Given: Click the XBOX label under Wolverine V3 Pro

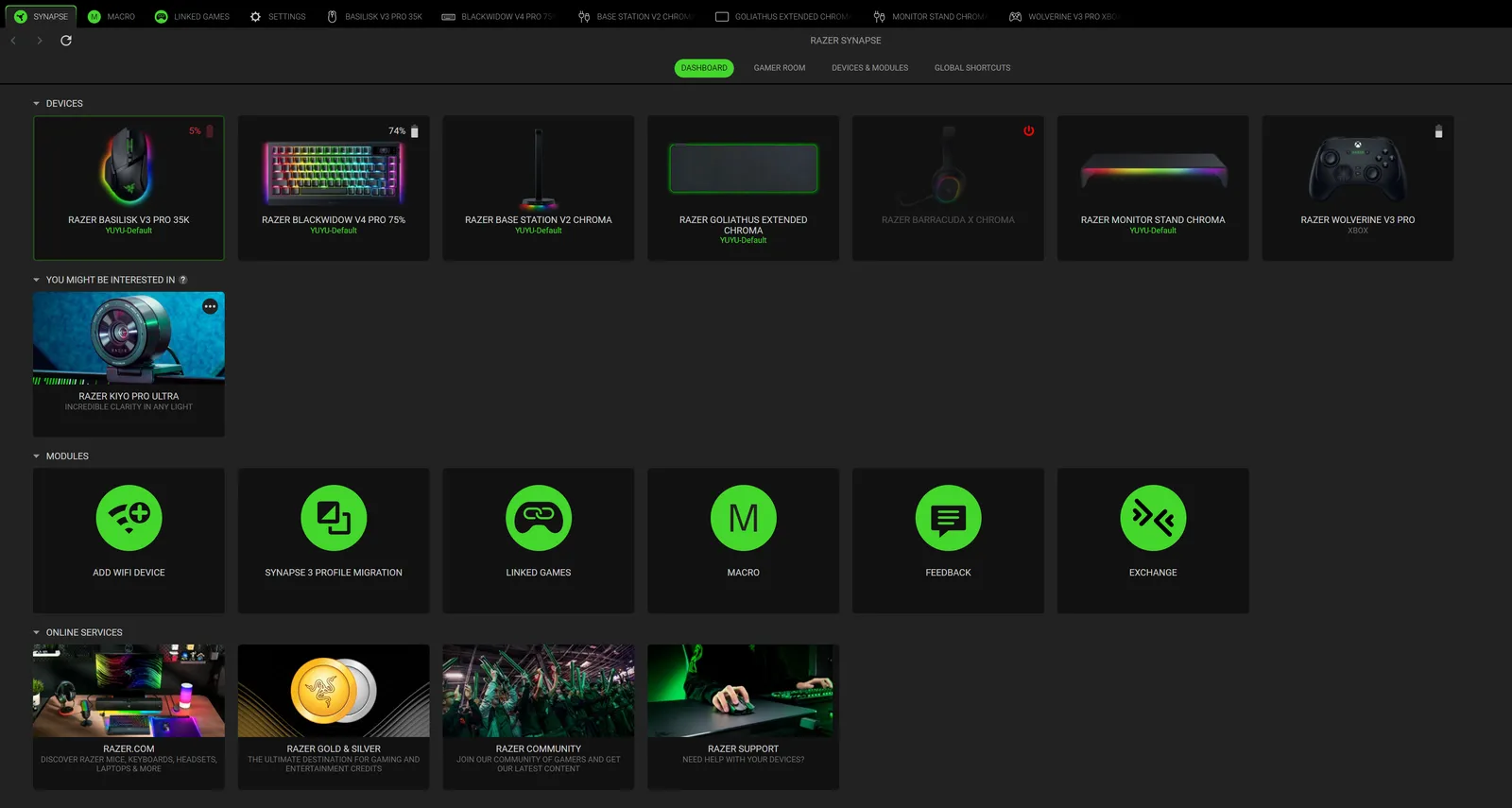Looking at the screenshot, I should pyautogui.click(x=1358, y=231).
